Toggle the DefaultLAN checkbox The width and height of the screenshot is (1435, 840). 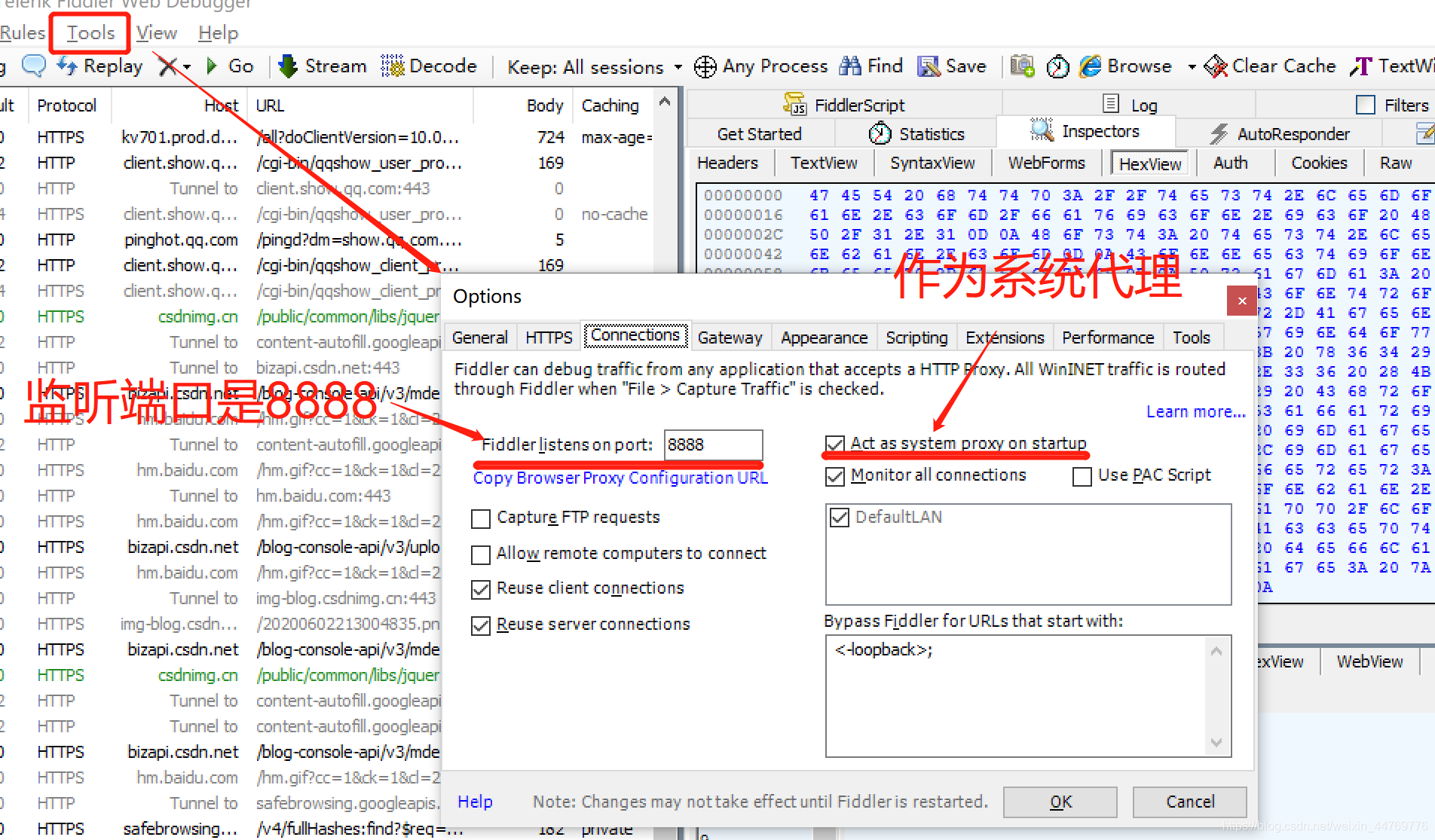tap(839, 518)
